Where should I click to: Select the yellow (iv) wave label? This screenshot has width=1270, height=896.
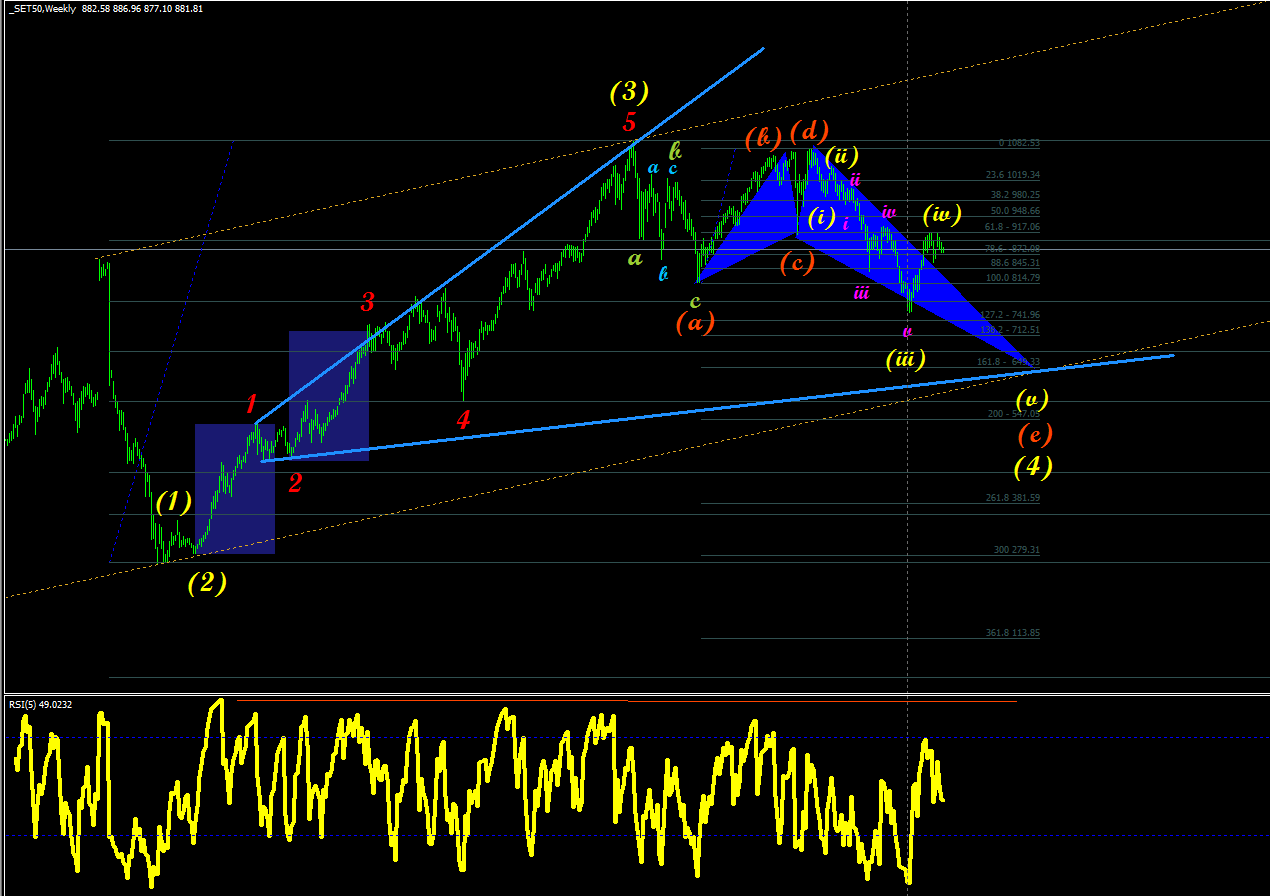pos(943,214)
